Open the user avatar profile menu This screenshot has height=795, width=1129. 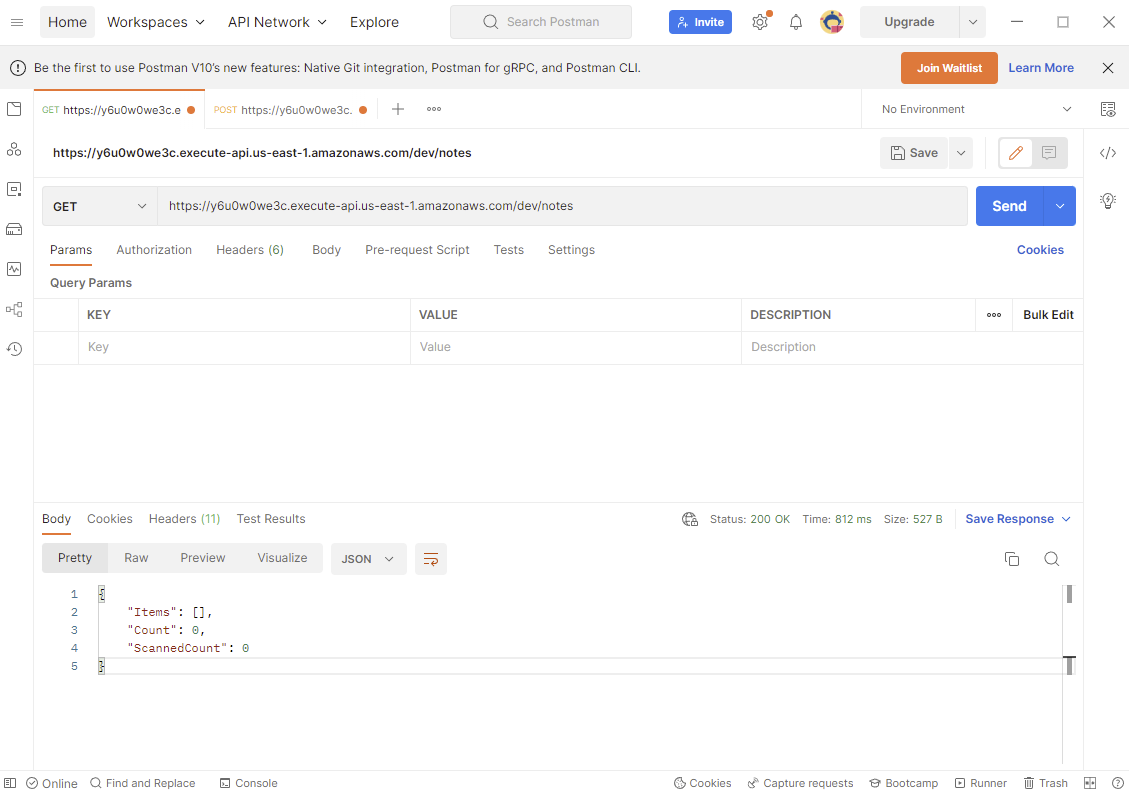pos(832,22)
